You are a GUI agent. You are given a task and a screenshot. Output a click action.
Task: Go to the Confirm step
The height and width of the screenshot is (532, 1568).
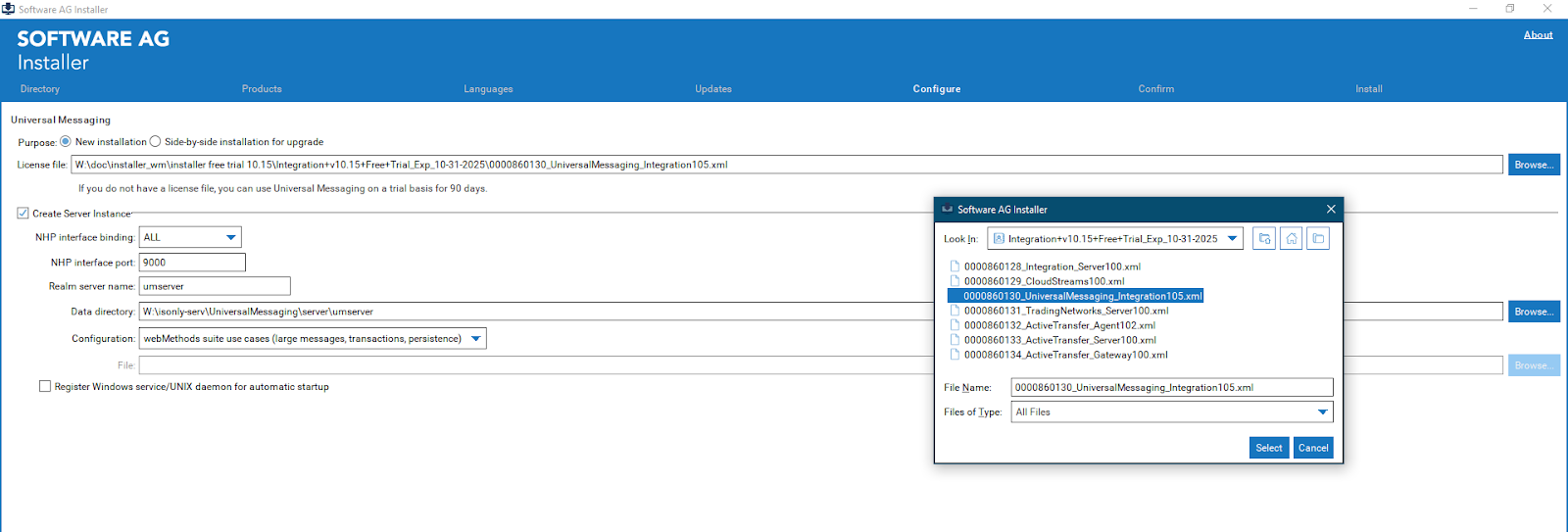[x=1156, y=89]
